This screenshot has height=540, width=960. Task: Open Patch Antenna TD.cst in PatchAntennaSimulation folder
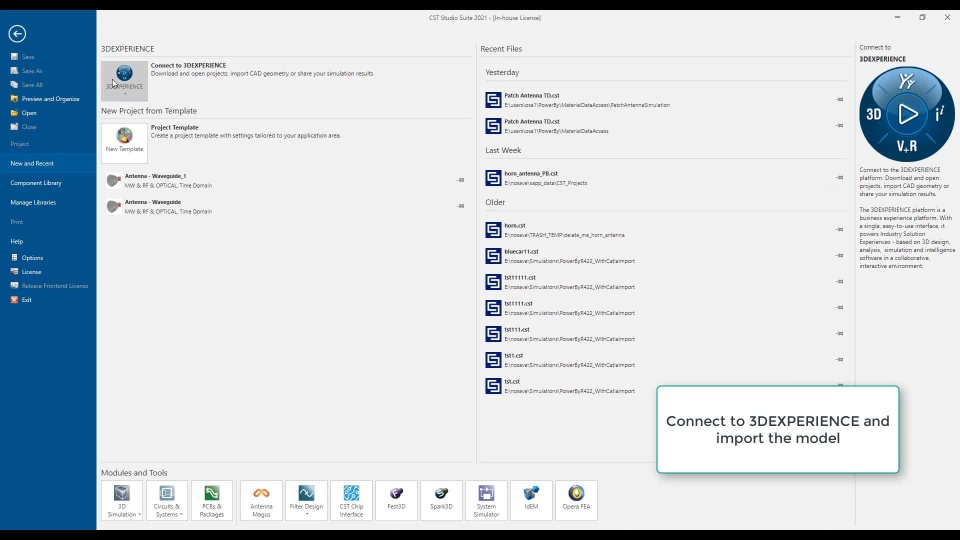tap(665, 100)
